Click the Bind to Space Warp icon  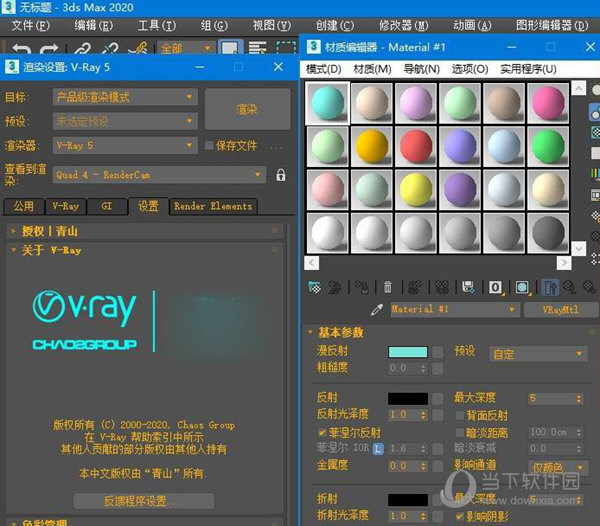pyautogui.click(x=138, y=49)
